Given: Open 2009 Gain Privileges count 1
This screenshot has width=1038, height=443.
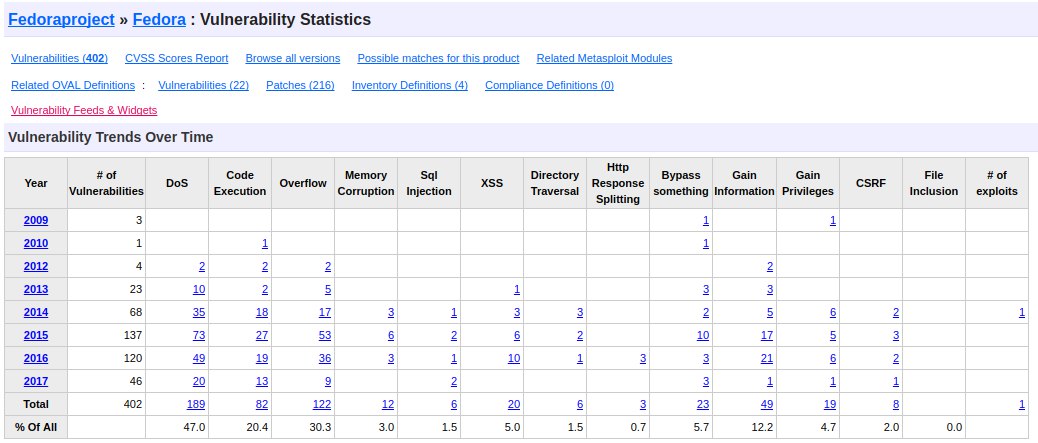Looking at the screenshot, I should 833,221.
